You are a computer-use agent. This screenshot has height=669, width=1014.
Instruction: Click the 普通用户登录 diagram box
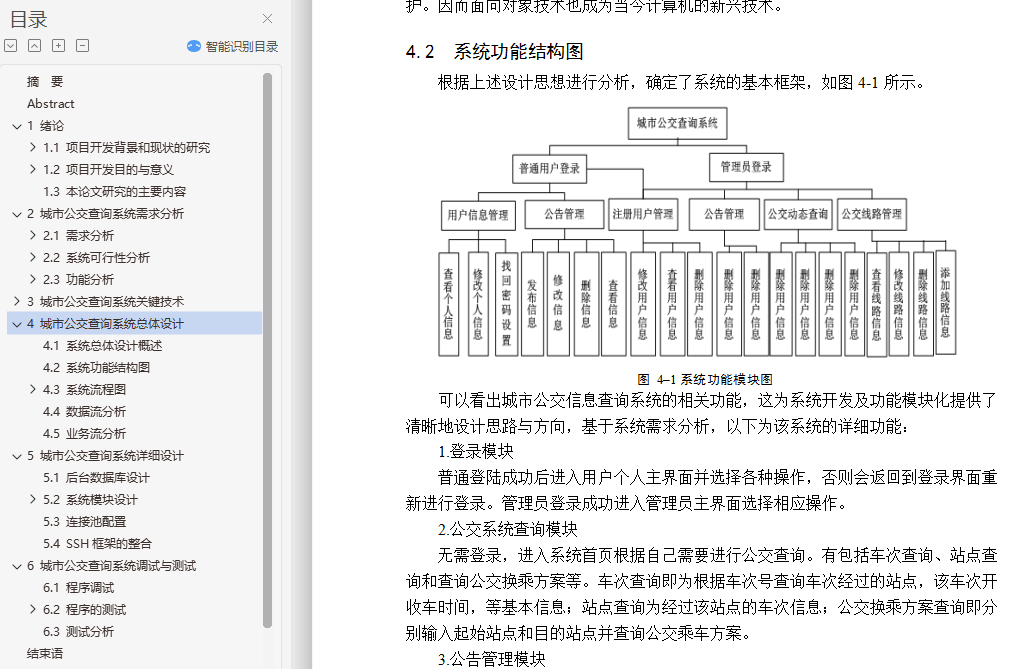549,168
